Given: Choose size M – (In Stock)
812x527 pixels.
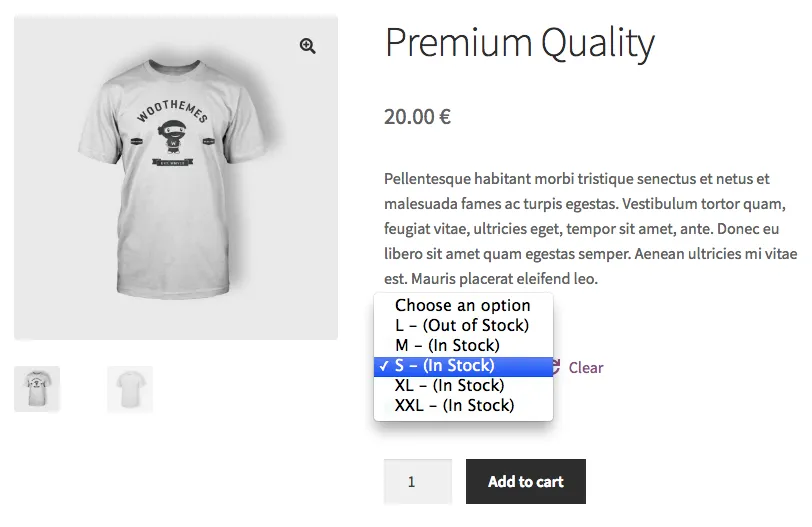Looking at the screenshot, I should tap(447, 346).
